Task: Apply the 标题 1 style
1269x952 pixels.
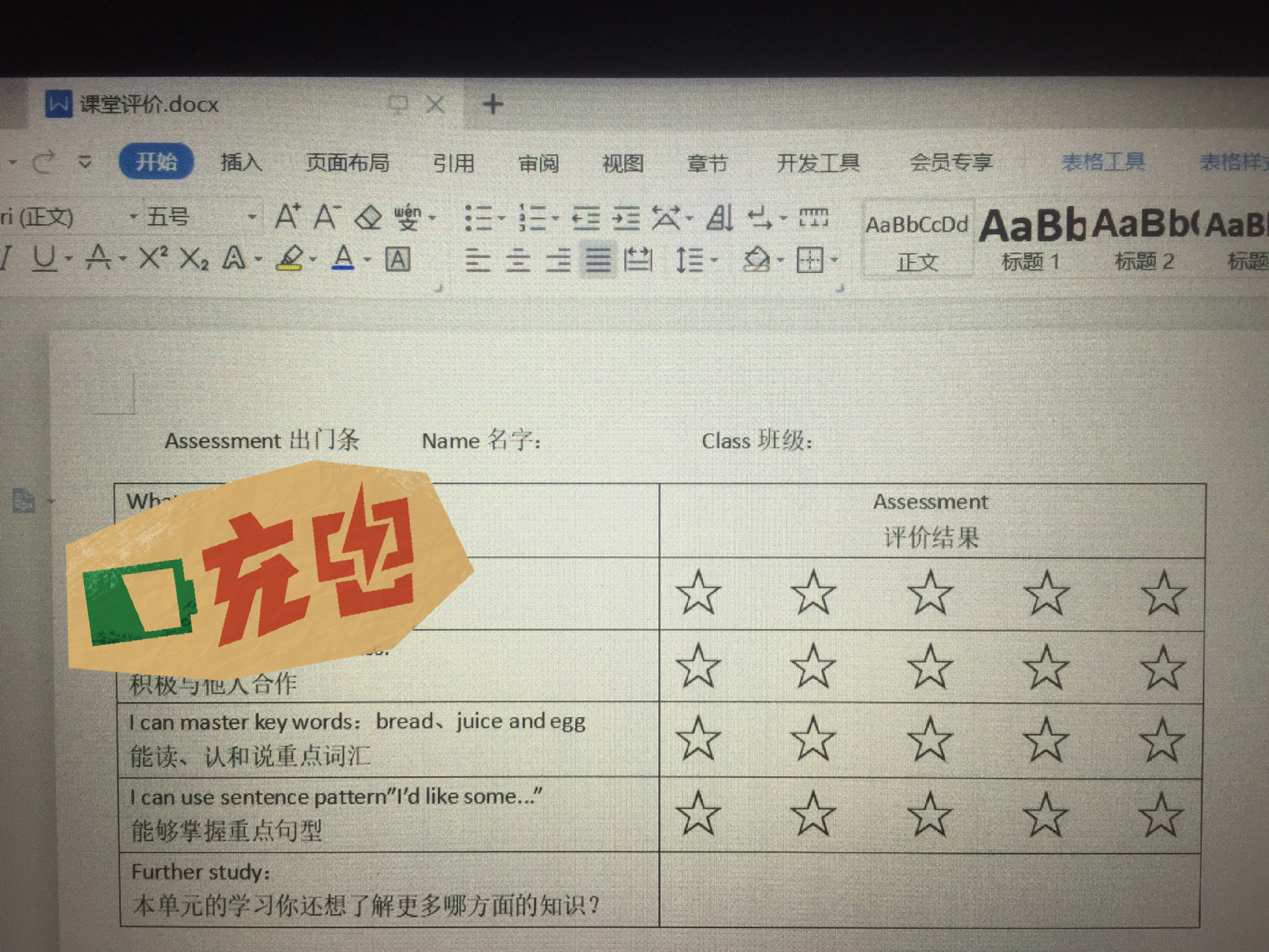Action: [1032, 238]
